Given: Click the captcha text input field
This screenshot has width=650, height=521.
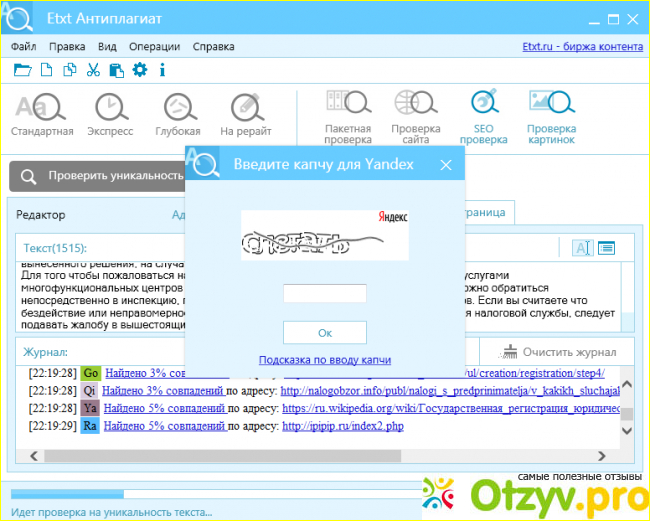Looking at the screenshot, I should (324, 294).
